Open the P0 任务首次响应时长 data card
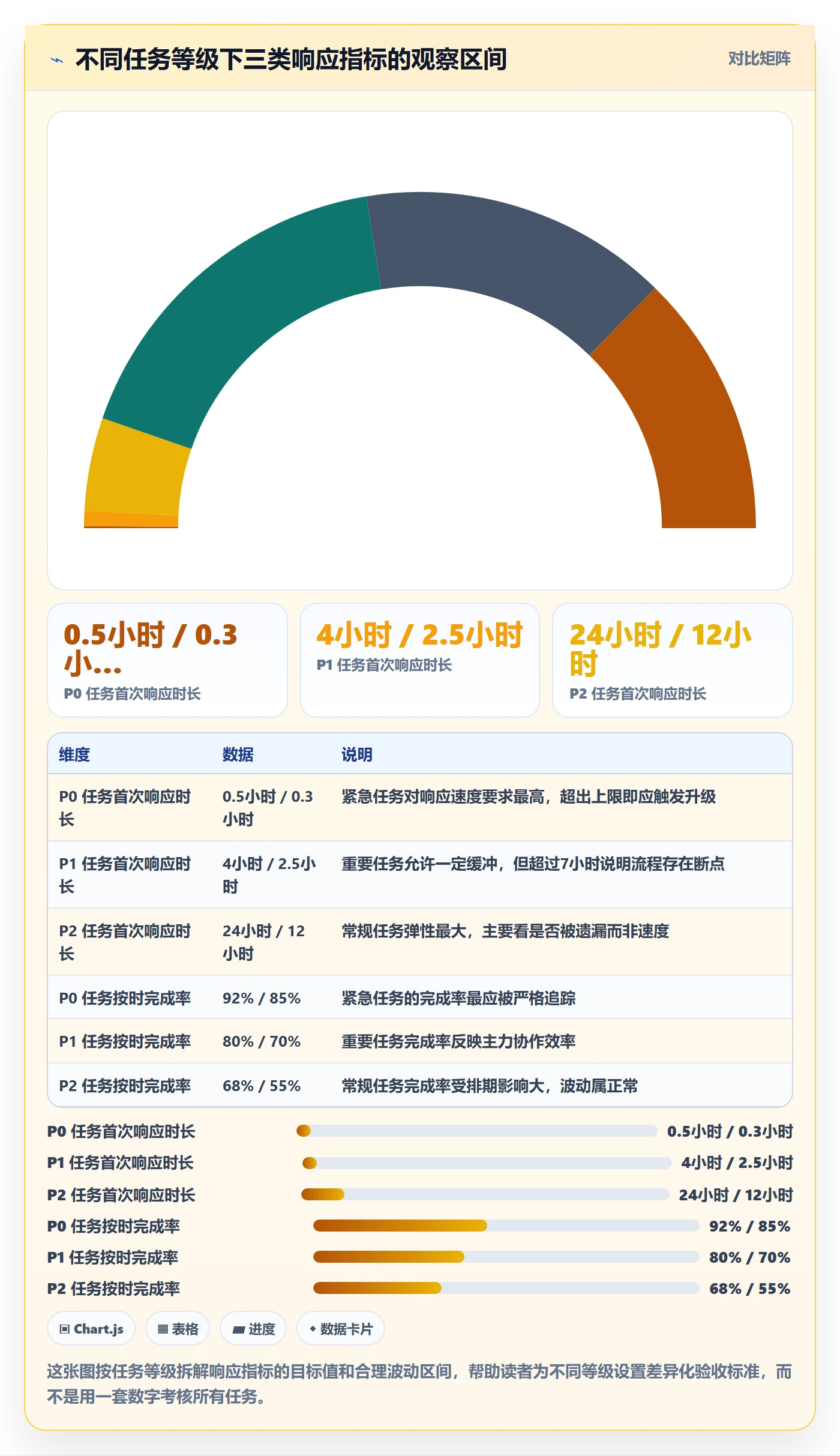The image size is (840, 1456). coord(167,660)
